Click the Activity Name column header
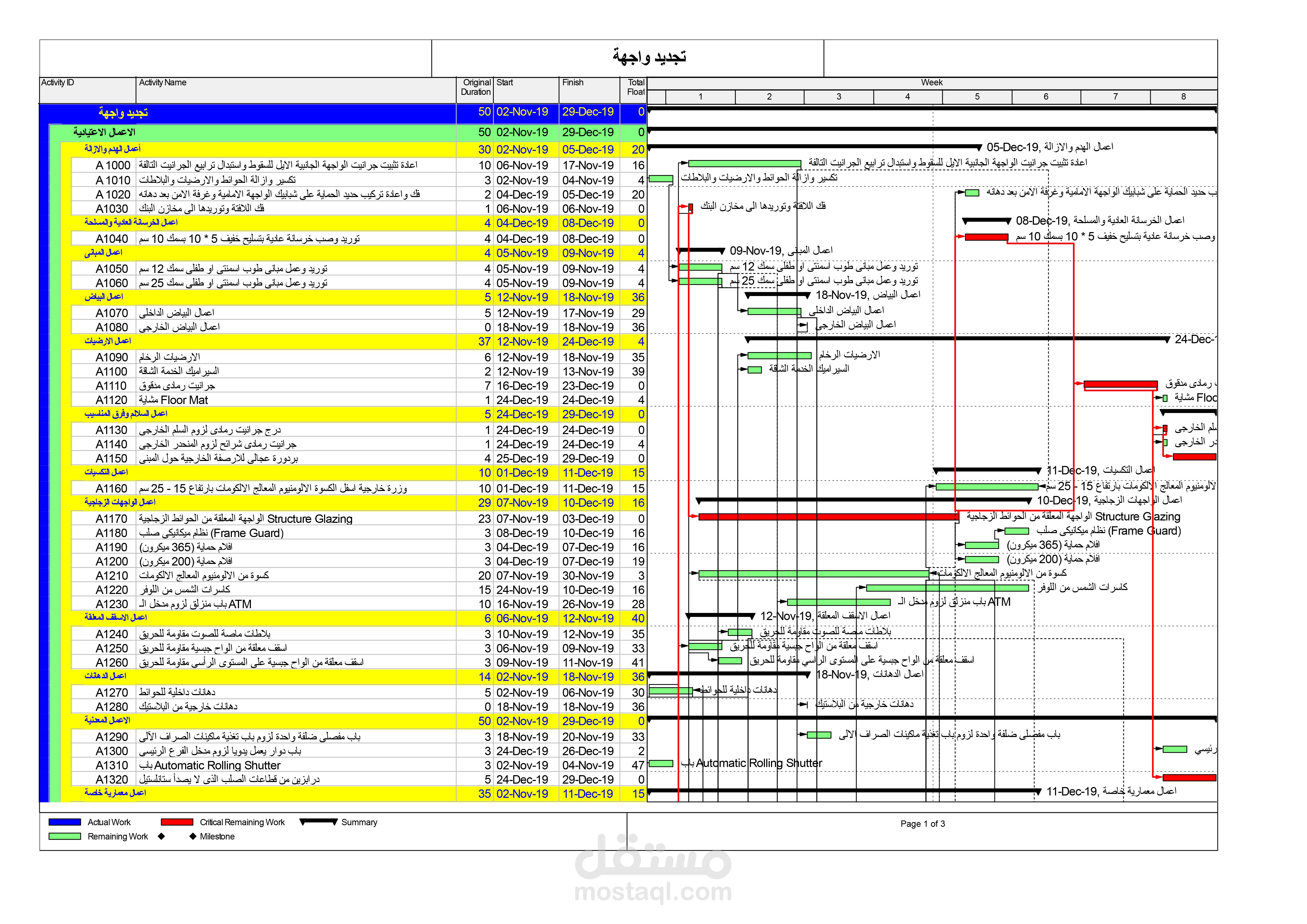 pyautogui.click(x=162, y=82)
